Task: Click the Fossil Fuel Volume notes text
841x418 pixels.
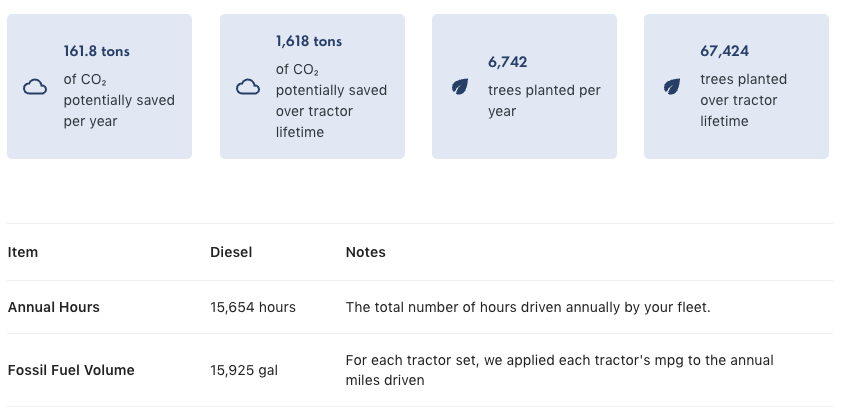Action: point(559,370)
